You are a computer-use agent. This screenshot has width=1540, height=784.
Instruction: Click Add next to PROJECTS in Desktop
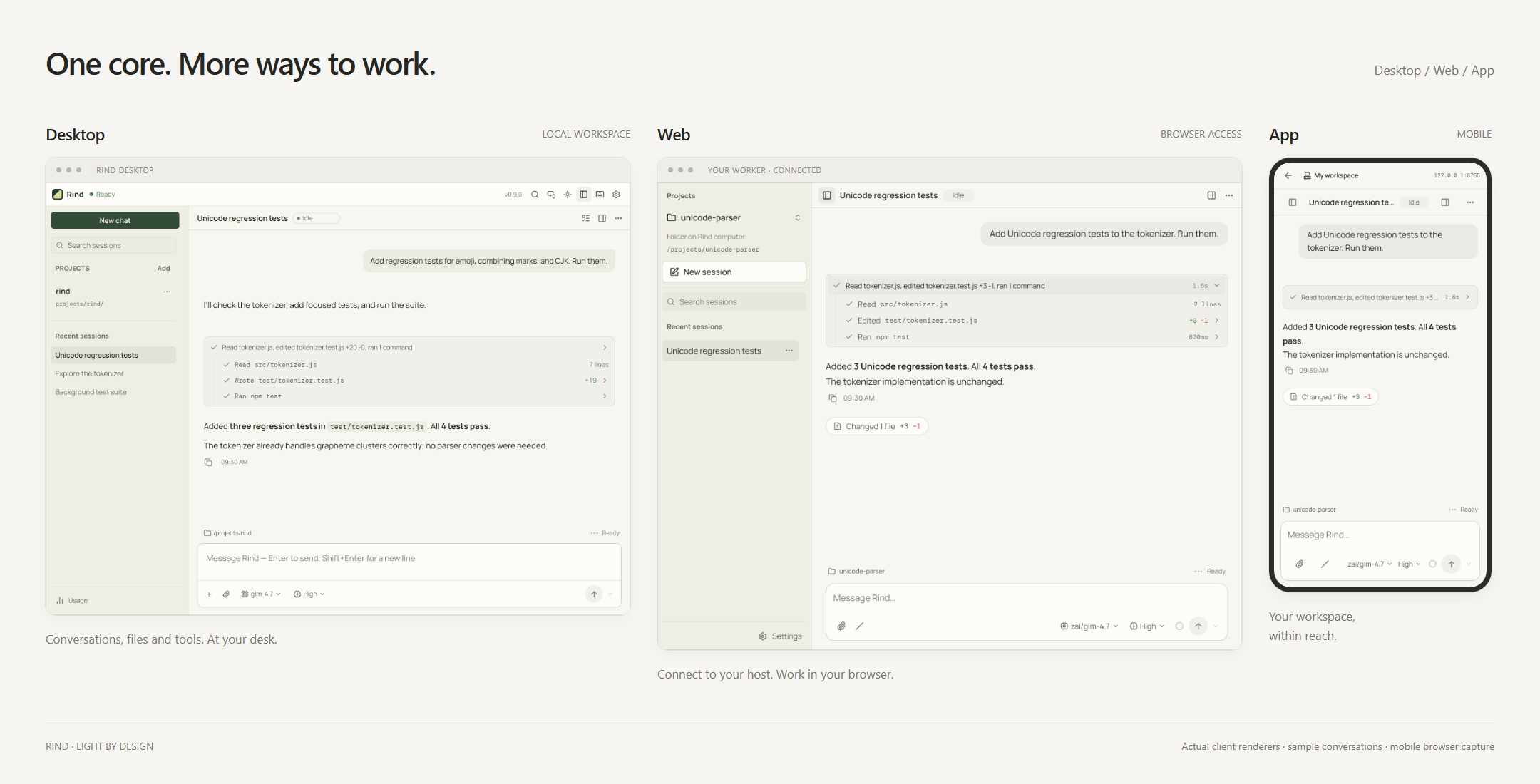click(164, 269)
